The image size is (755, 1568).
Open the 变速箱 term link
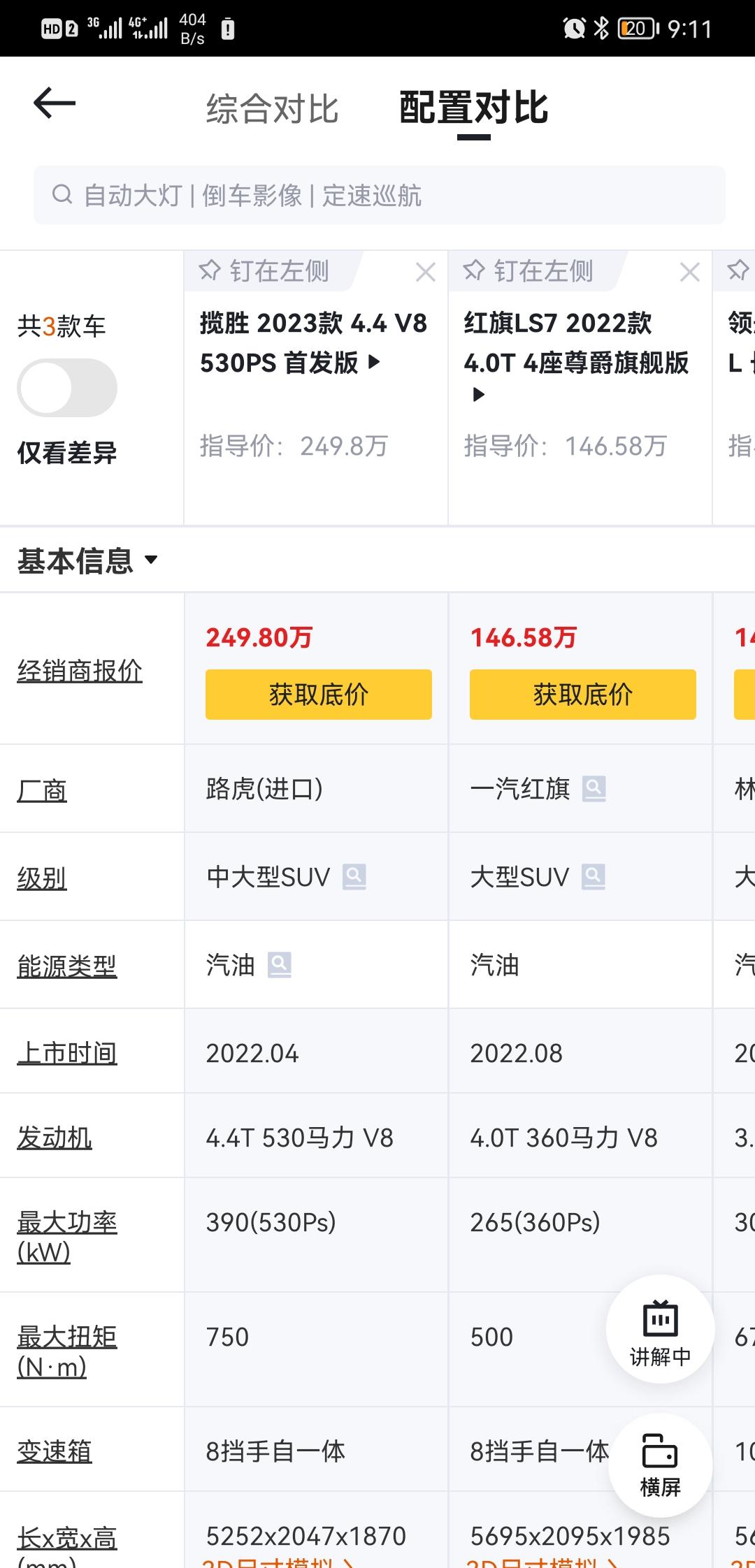[x=55, y=1451]
